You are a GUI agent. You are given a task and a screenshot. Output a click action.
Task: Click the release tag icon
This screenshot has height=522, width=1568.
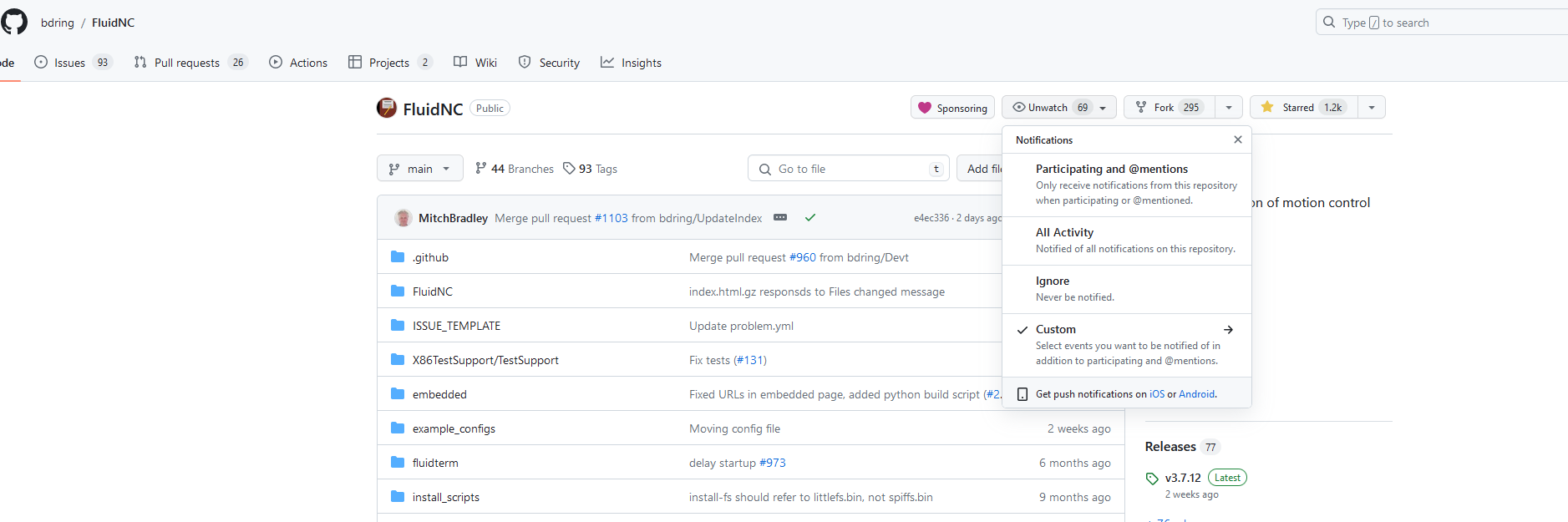(1152, 479)
